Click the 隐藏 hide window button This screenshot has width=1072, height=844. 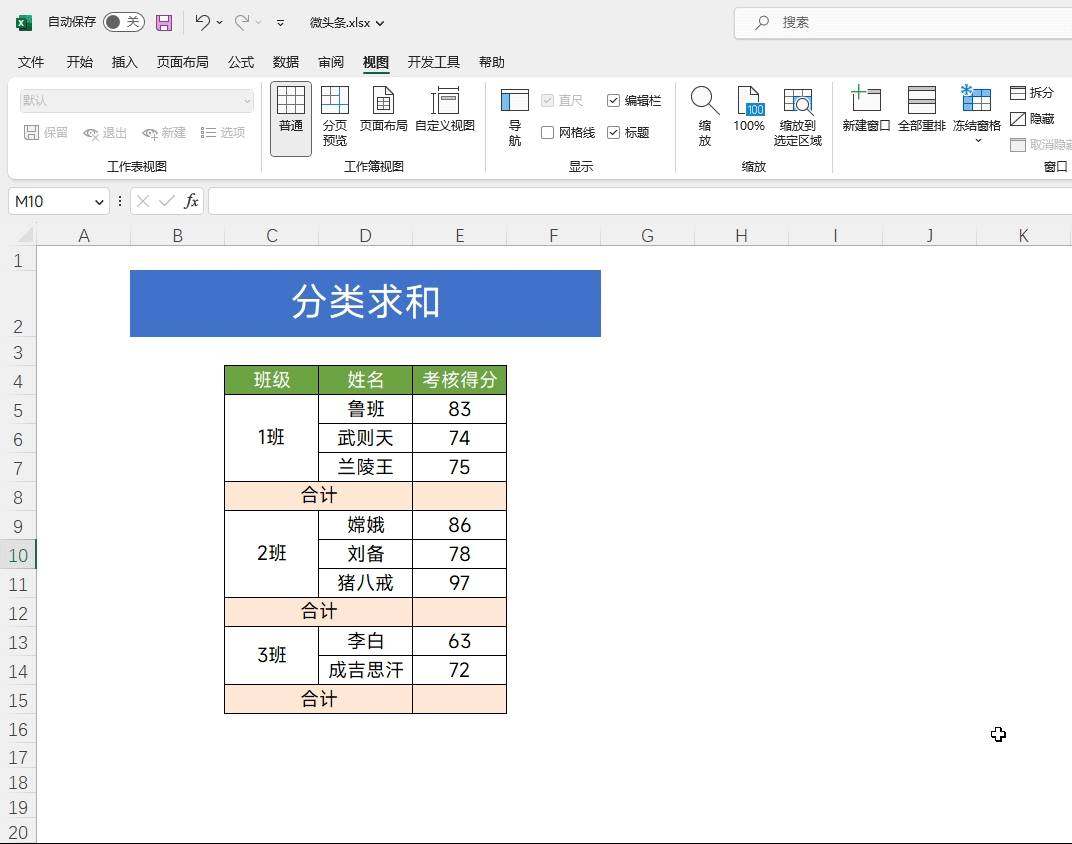pyautogui.click(x=1032, y=119)
